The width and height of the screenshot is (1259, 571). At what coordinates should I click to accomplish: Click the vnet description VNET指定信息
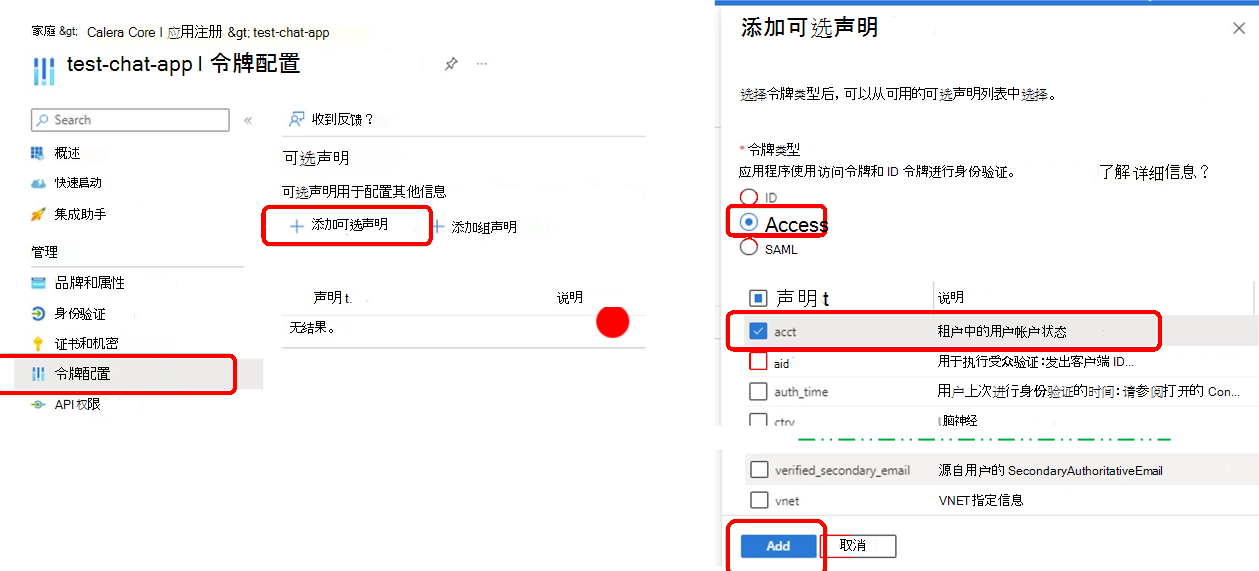(981, 500)
